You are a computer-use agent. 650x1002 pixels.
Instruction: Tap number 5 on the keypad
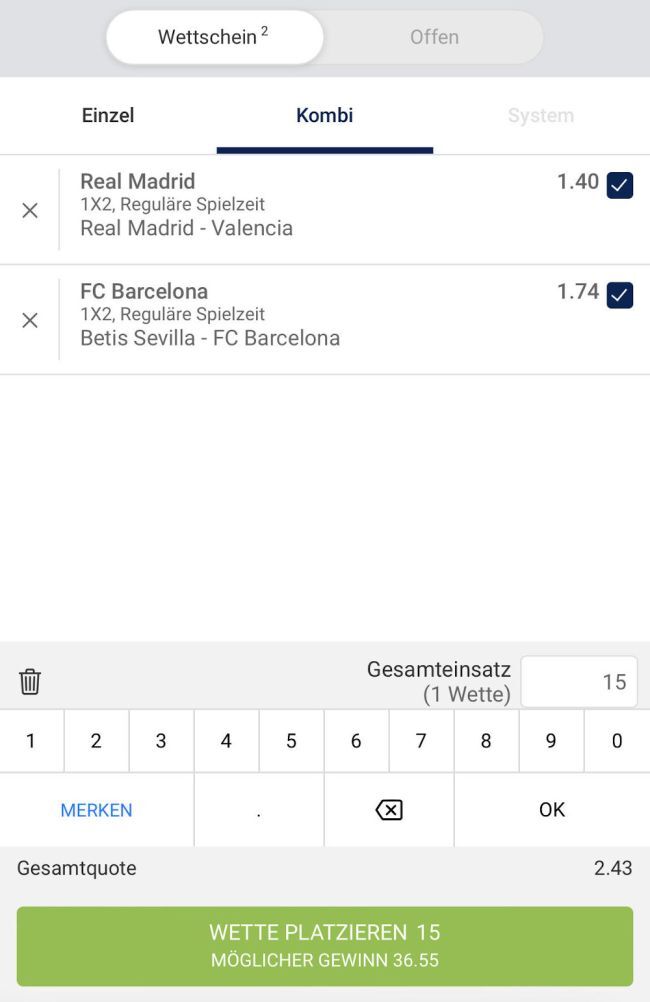coord(291,741)
